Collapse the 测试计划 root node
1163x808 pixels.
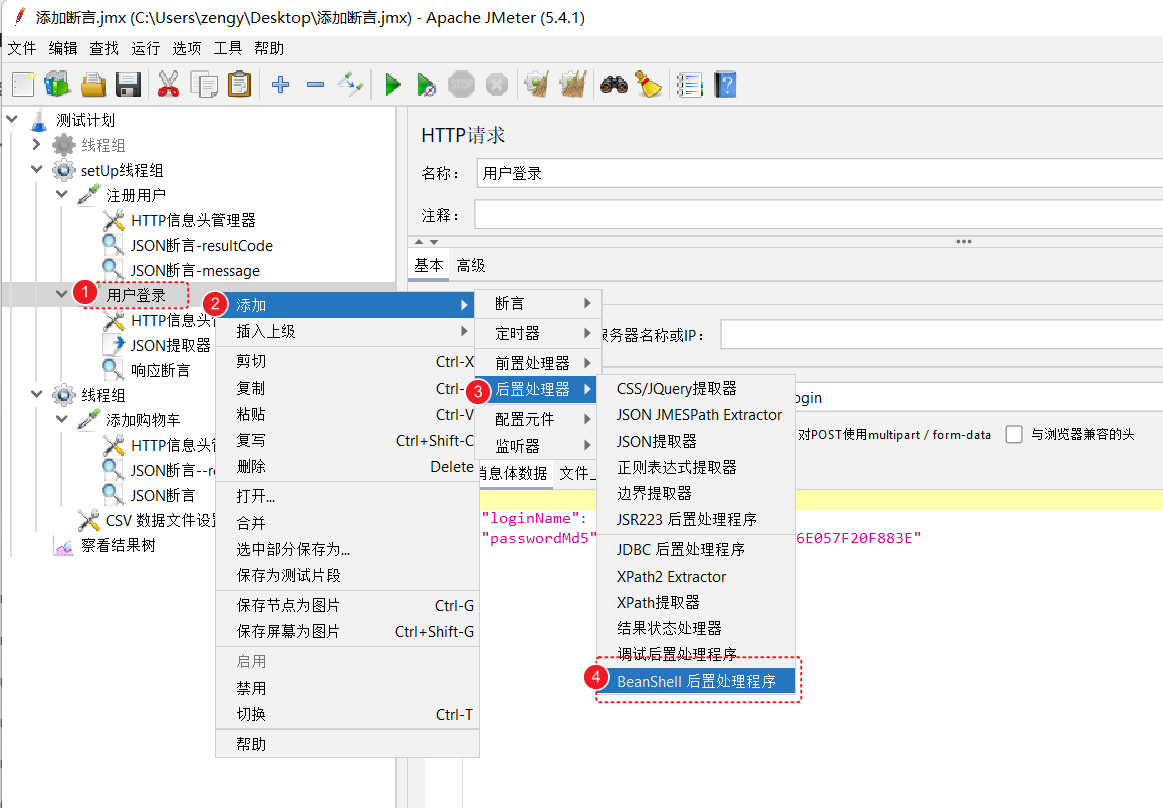tap(12, 119)
